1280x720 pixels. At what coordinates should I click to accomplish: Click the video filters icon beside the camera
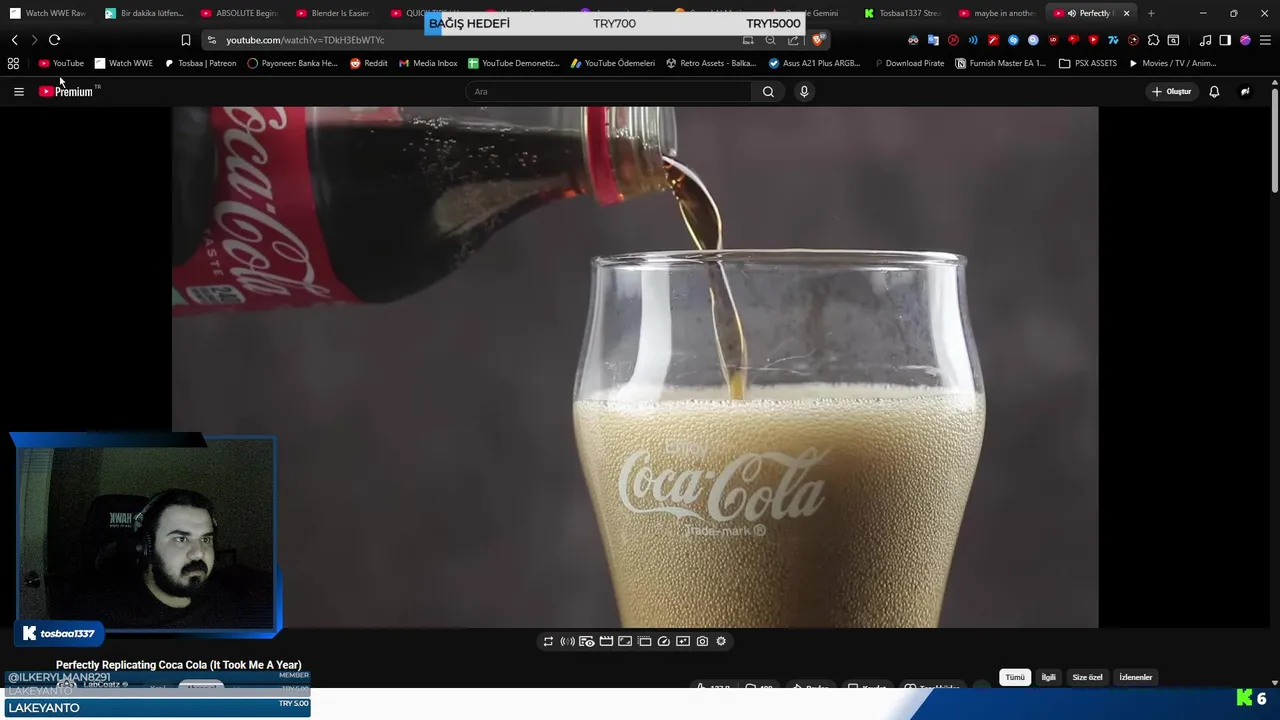pos(683,641)
